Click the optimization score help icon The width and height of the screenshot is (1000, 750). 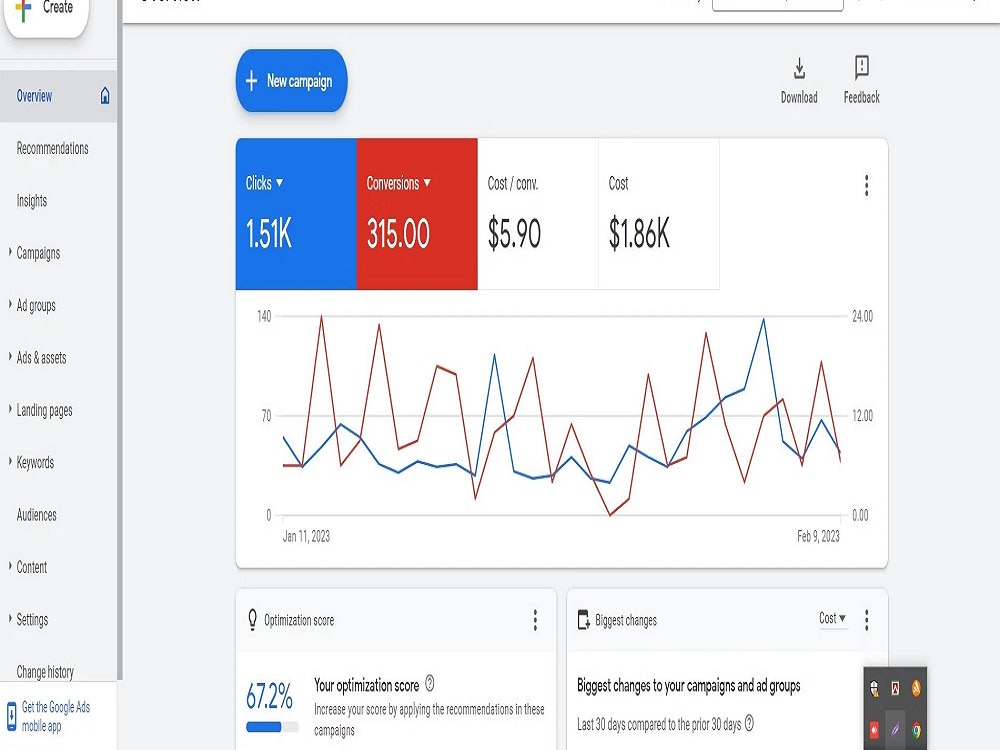pyautogui.click(x=430, y=684)
